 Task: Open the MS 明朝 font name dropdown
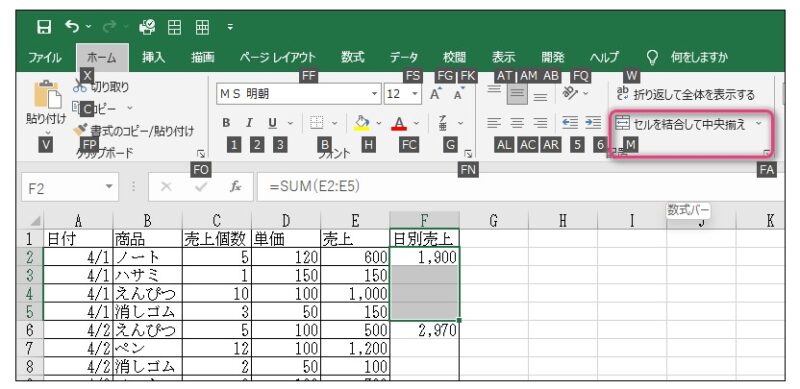point(376,94)
